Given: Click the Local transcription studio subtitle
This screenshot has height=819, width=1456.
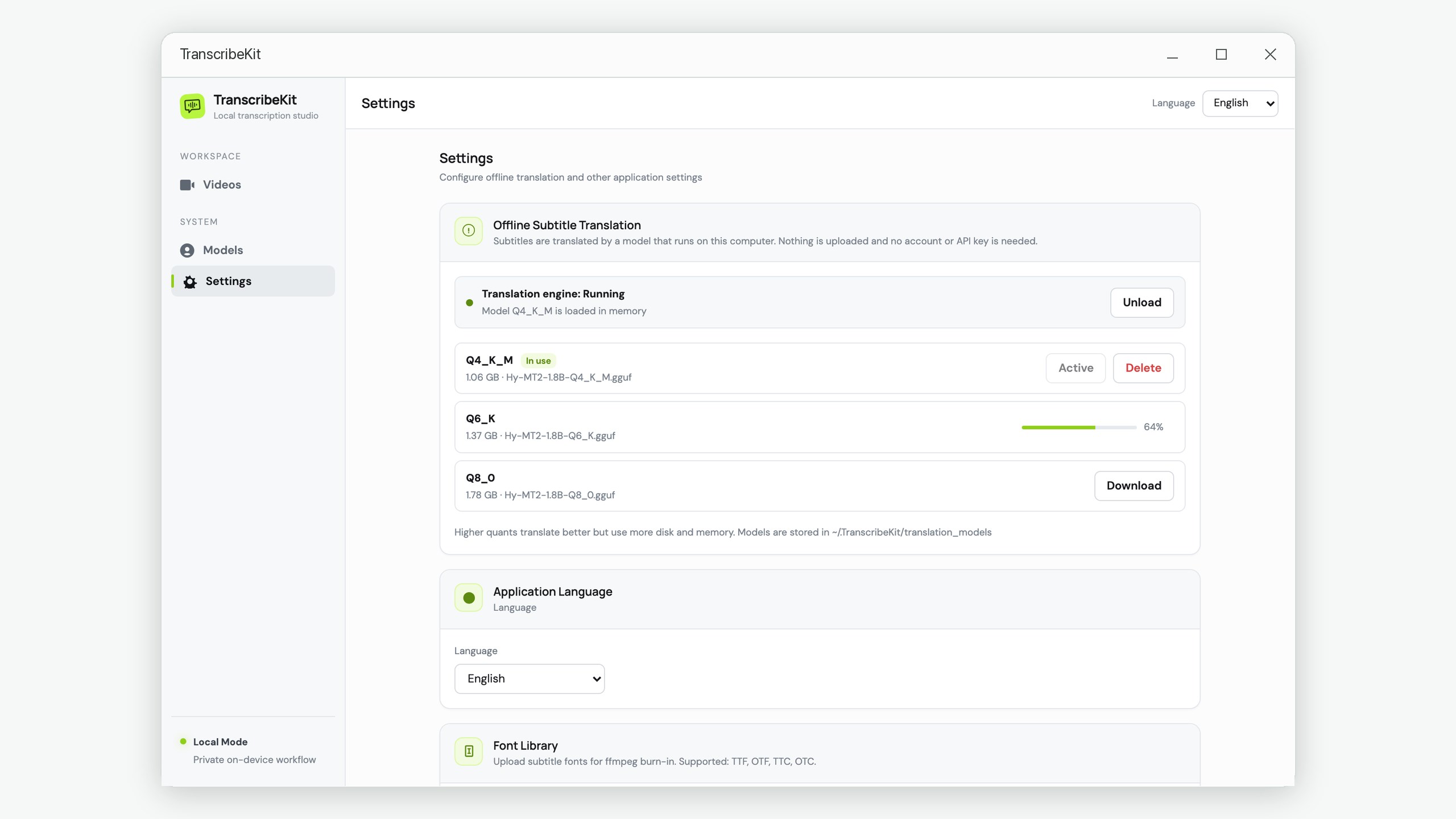Looking at the screenshot, I should pyautogui.click(x=266, y=115).
